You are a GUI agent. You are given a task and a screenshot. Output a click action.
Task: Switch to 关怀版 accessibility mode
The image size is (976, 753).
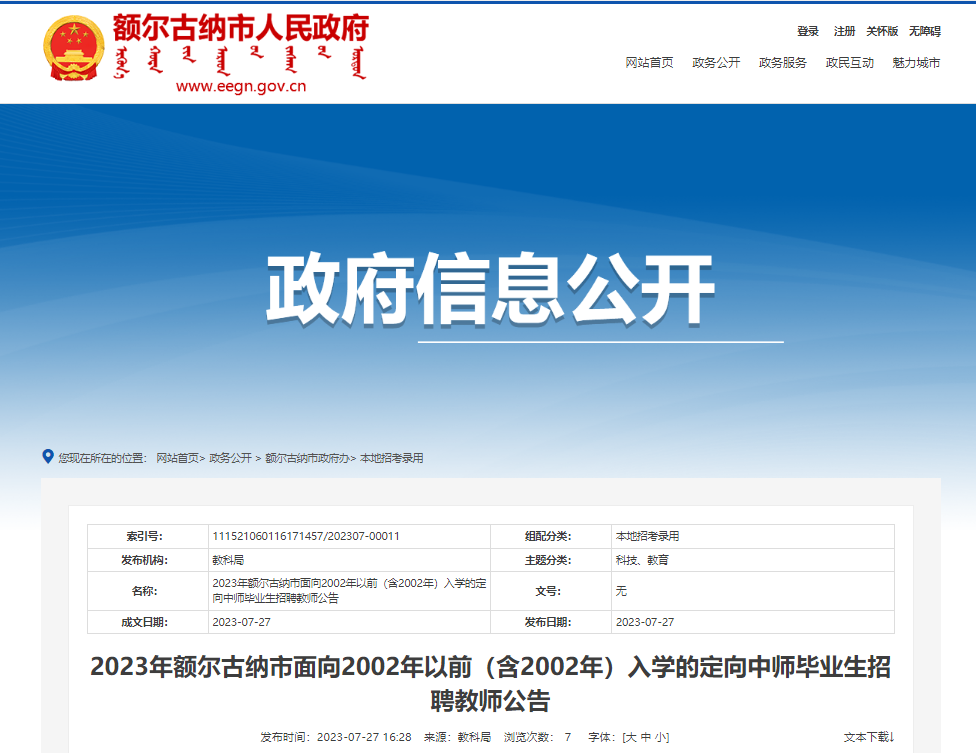coord(882,31)
